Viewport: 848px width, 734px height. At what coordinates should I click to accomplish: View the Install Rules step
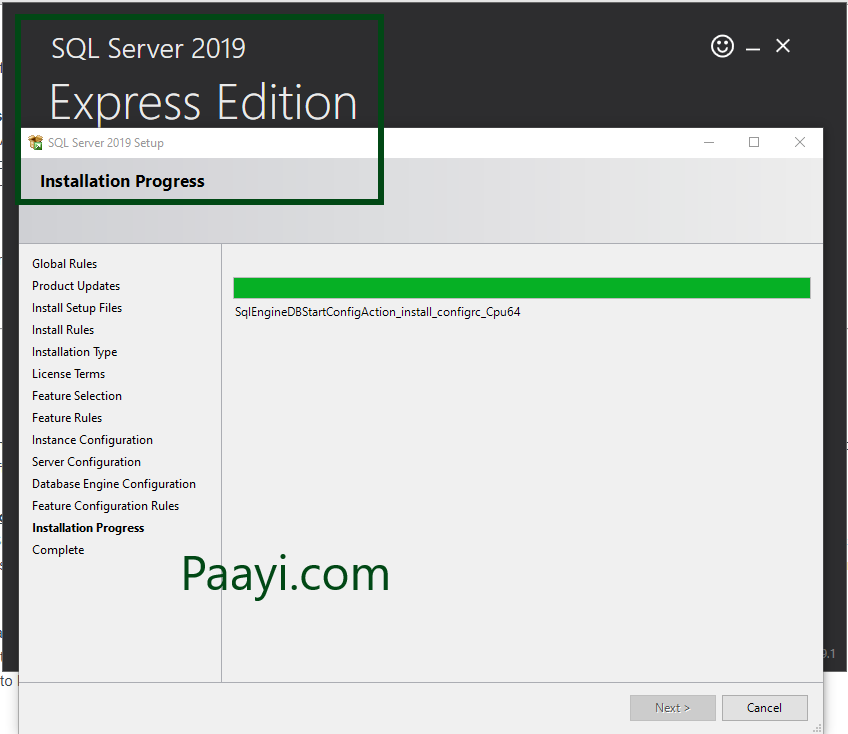(x=63, y=329)
